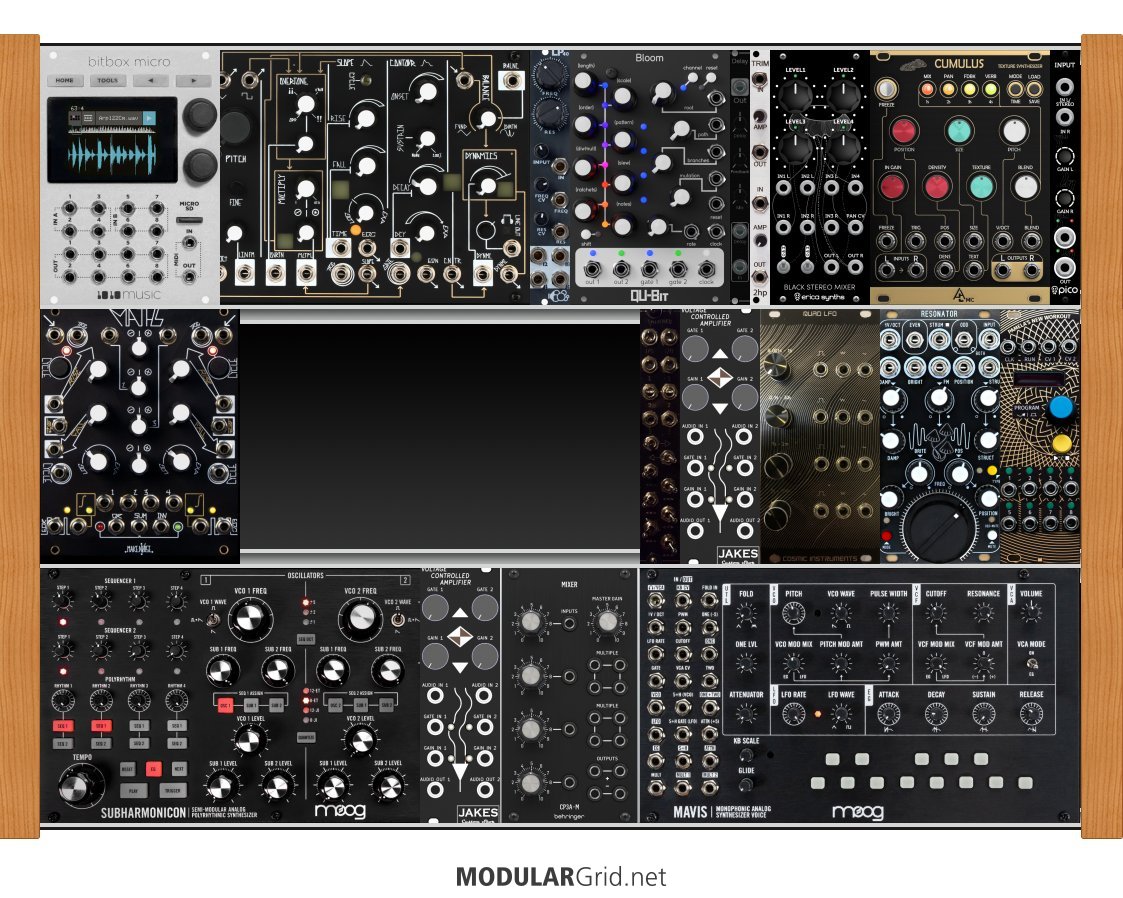Click the micro SD card slot on bitbox
Screen dimensions: 1123x898
[189, 220]
